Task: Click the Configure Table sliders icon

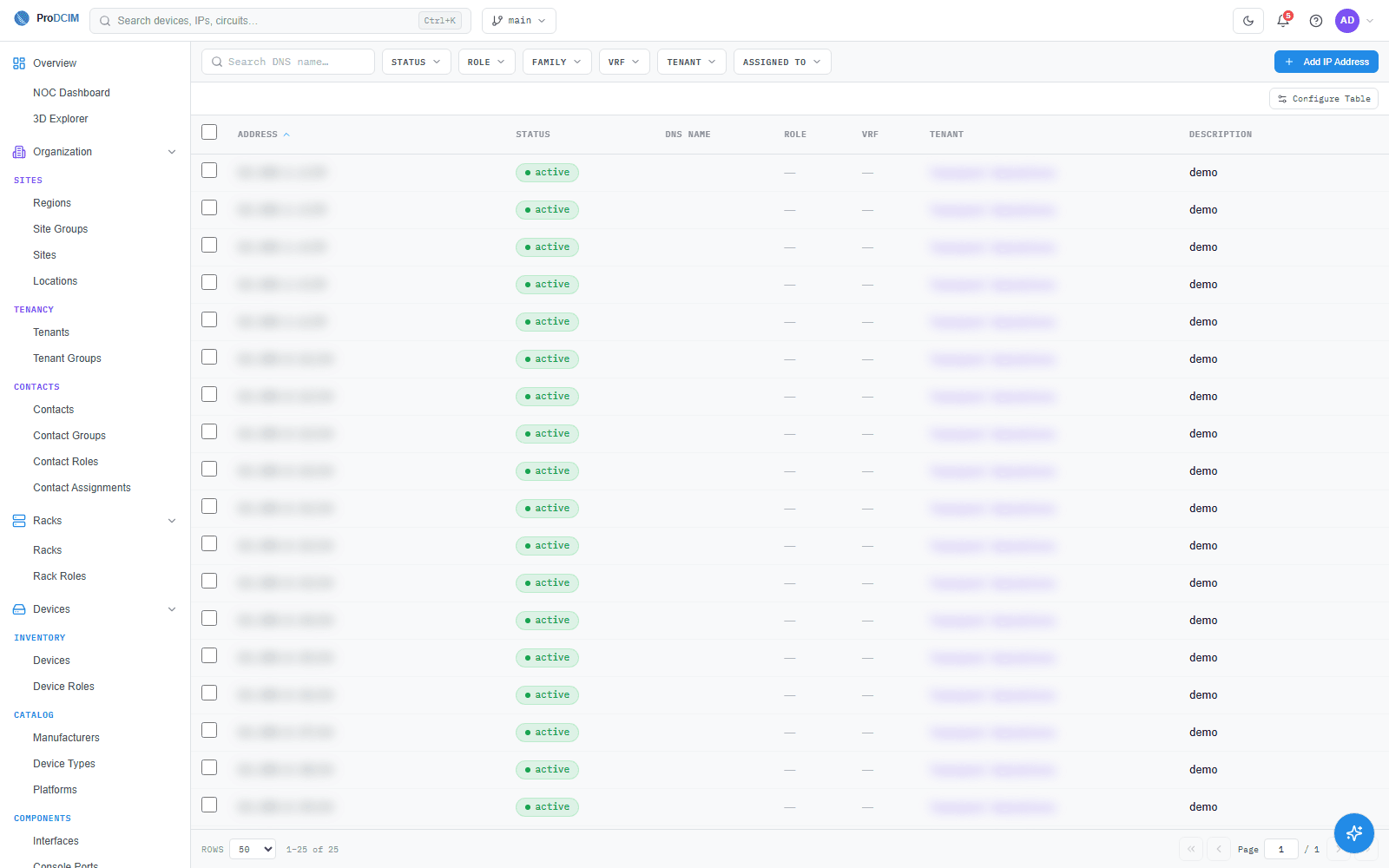Action: [1282, 99]
